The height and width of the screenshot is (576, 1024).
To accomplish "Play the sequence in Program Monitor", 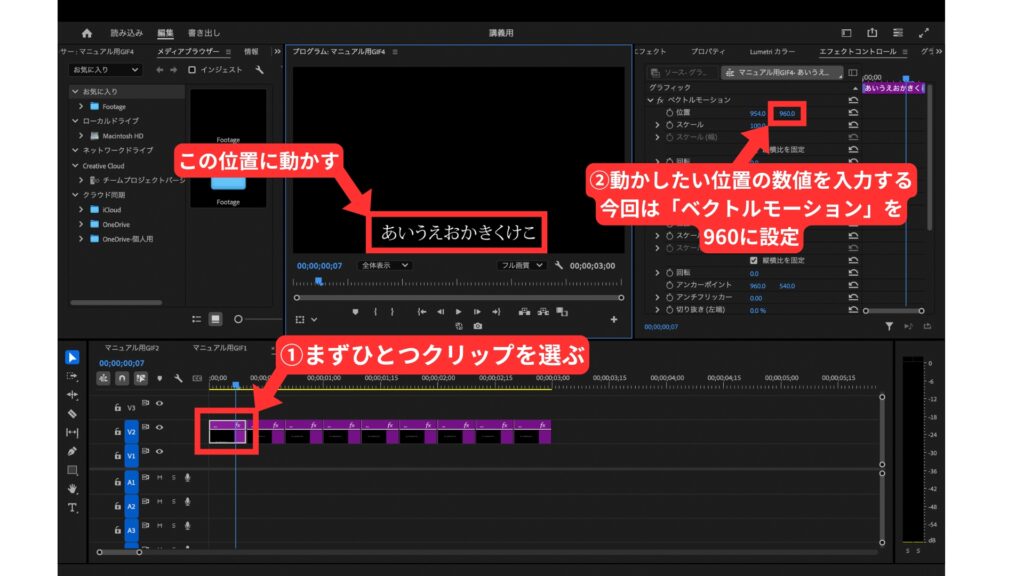I will (458, 312).
